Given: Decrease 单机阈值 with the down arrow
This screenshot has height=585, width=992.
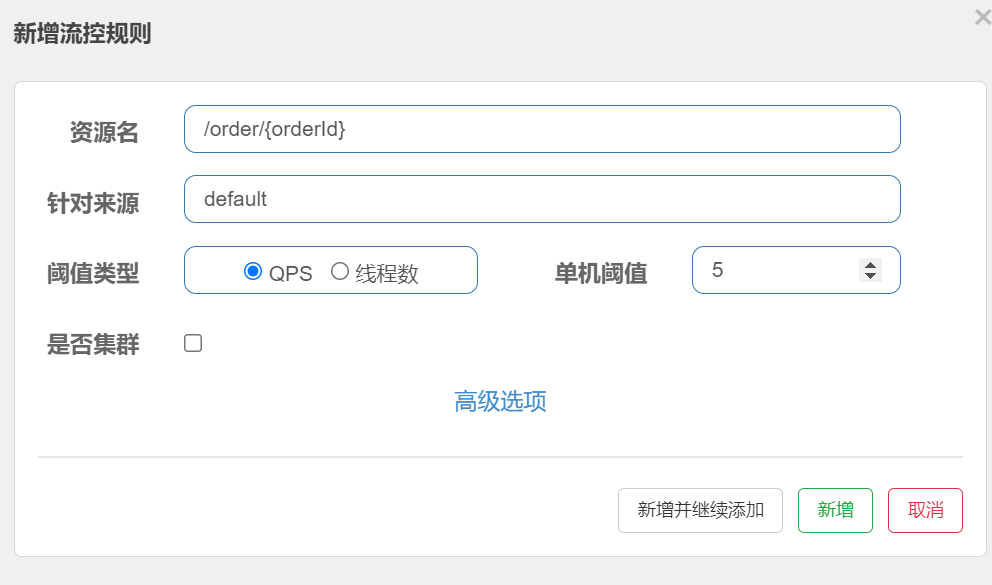Looking at the screenshot, I should pos(871,276).
